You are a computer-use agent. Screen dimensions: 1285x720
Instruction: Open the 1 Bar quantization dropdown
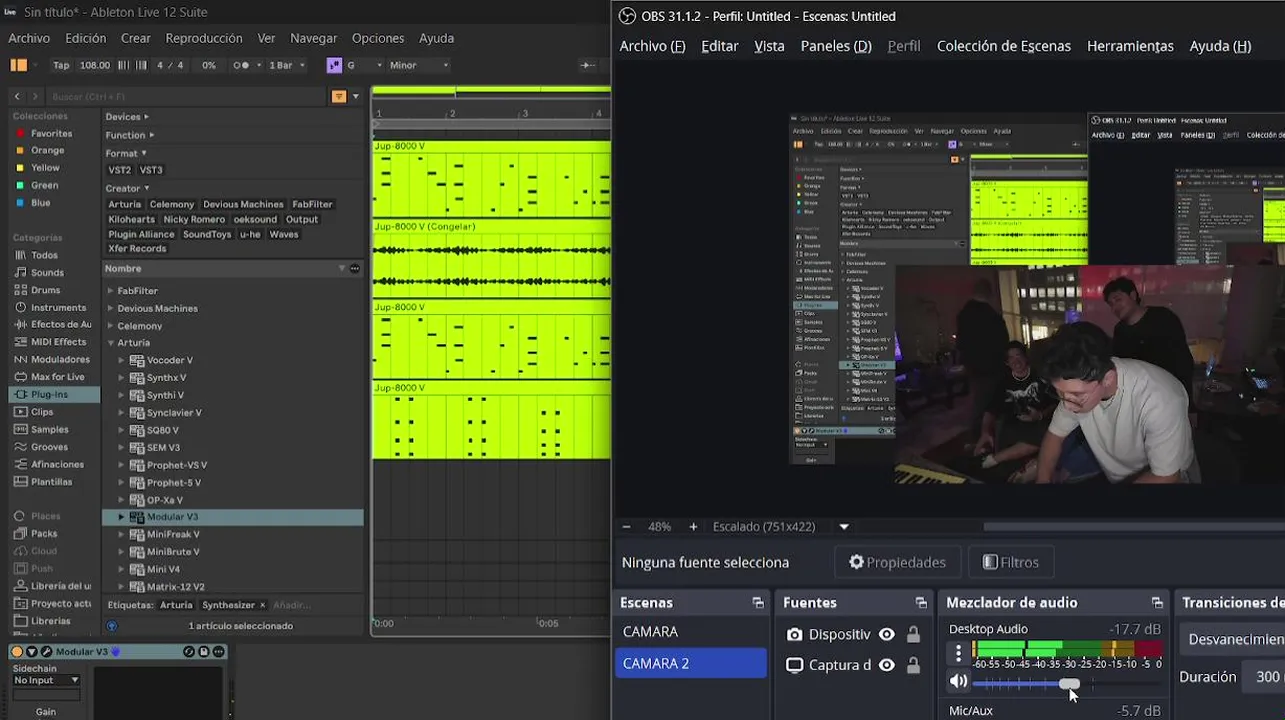[285, 65]
